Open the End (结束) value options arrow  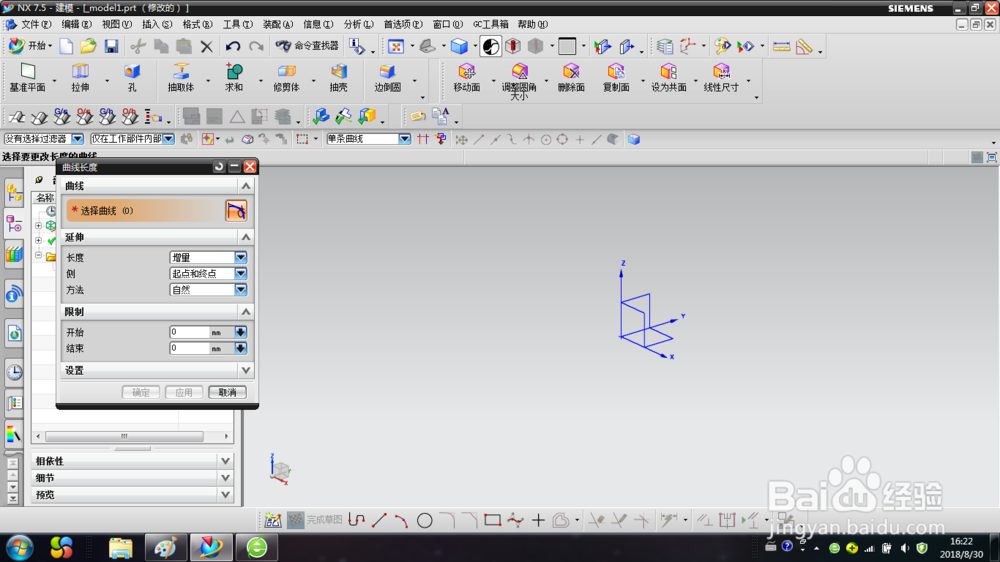pos(240,348)
